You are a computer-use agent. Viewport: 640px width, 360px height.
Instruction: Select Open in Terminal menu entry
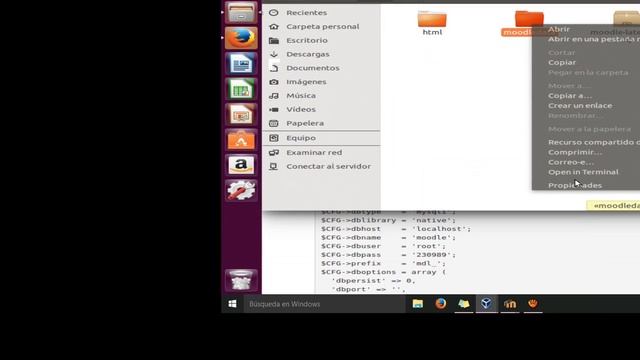coord(583,172)
